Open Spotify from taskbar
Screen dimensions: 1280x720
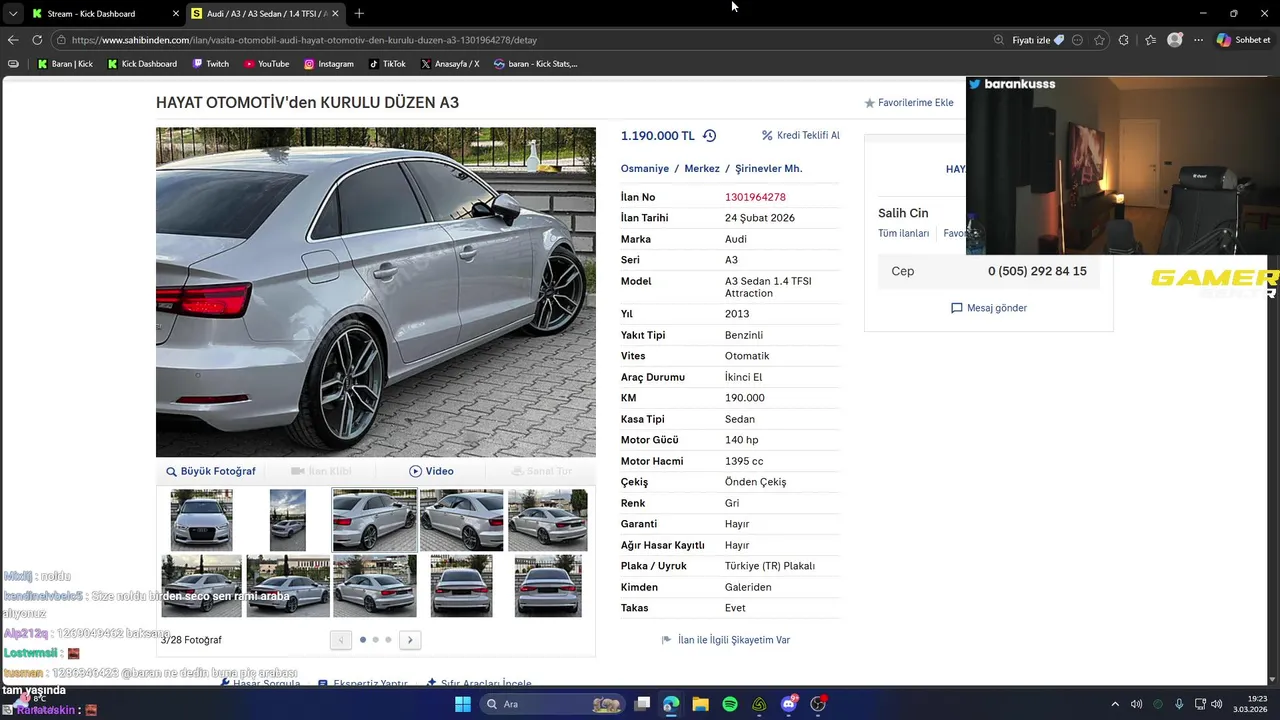(730, 704)
